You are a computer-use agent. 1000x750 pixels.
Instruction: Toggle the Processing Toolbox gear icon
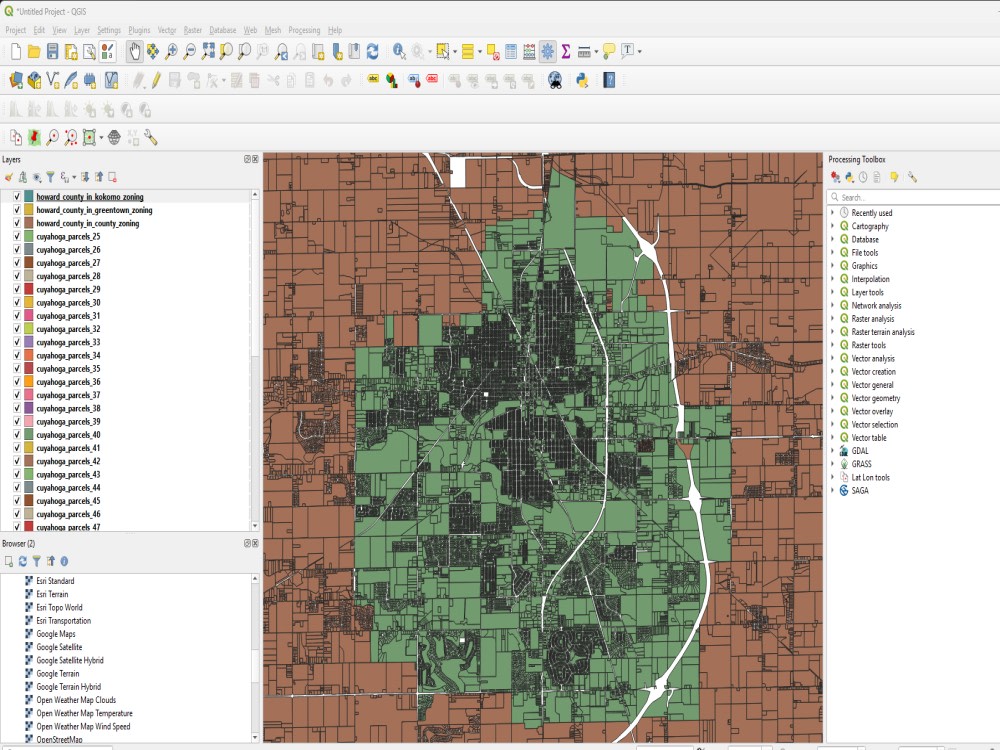(547, 52)
